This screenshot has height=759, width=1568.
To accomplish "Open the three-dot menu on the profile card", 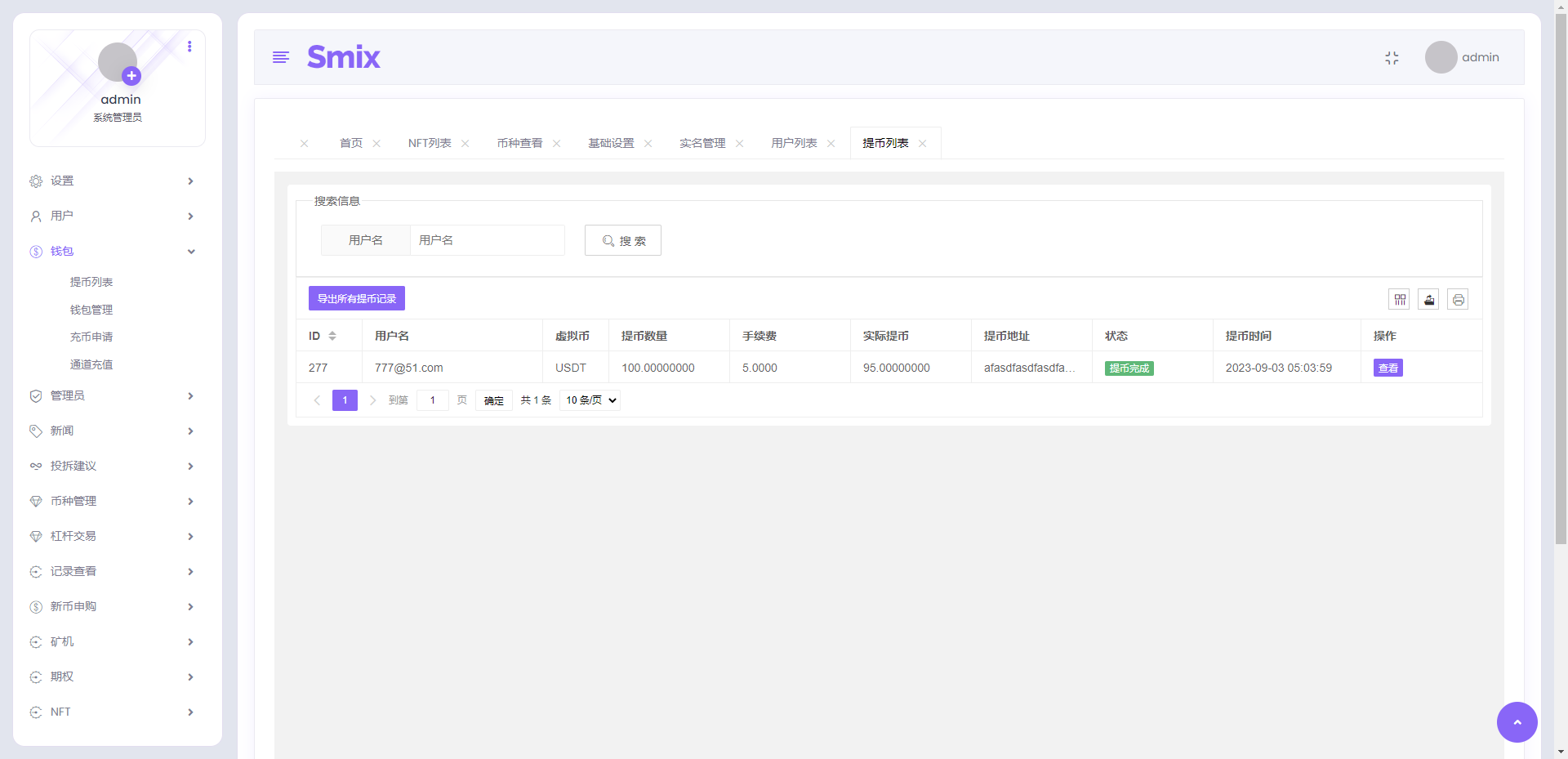I will click(190, 47).
